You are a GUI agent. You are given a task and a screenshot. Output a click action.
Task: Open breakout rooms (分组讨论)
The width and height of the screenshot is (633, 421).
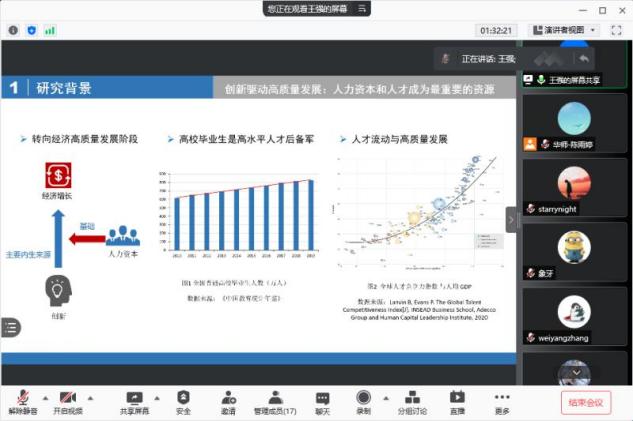412,400
